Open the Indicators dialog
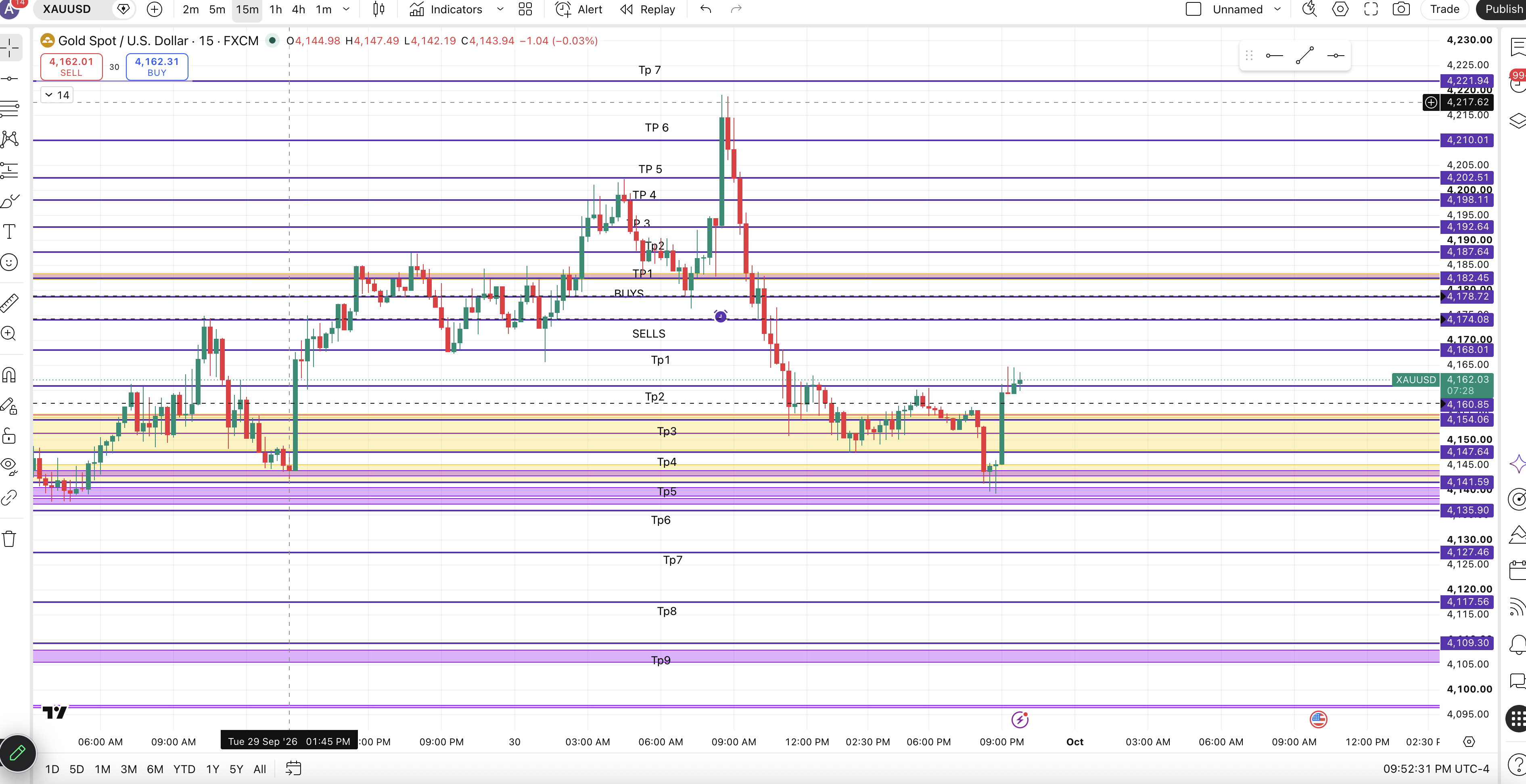 pos(446,9)
